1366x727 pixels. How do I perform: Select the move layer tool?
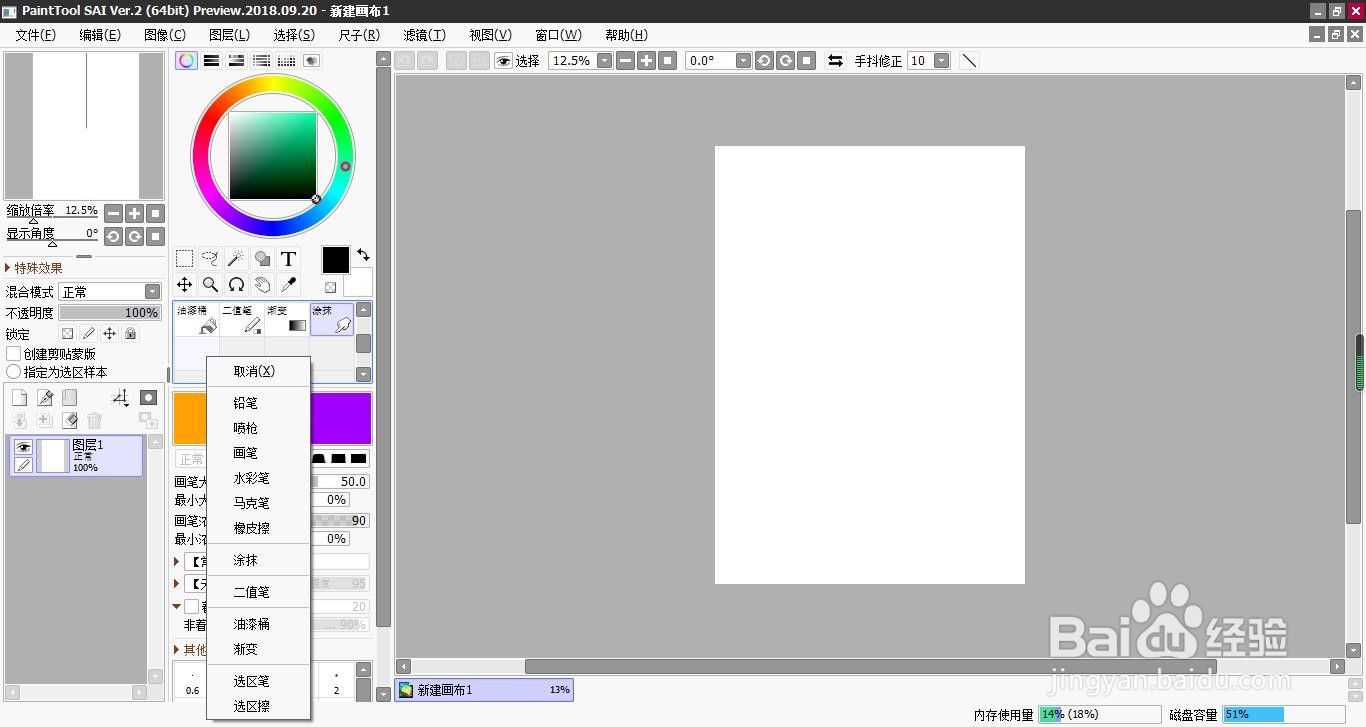click(x=184, y=285)
